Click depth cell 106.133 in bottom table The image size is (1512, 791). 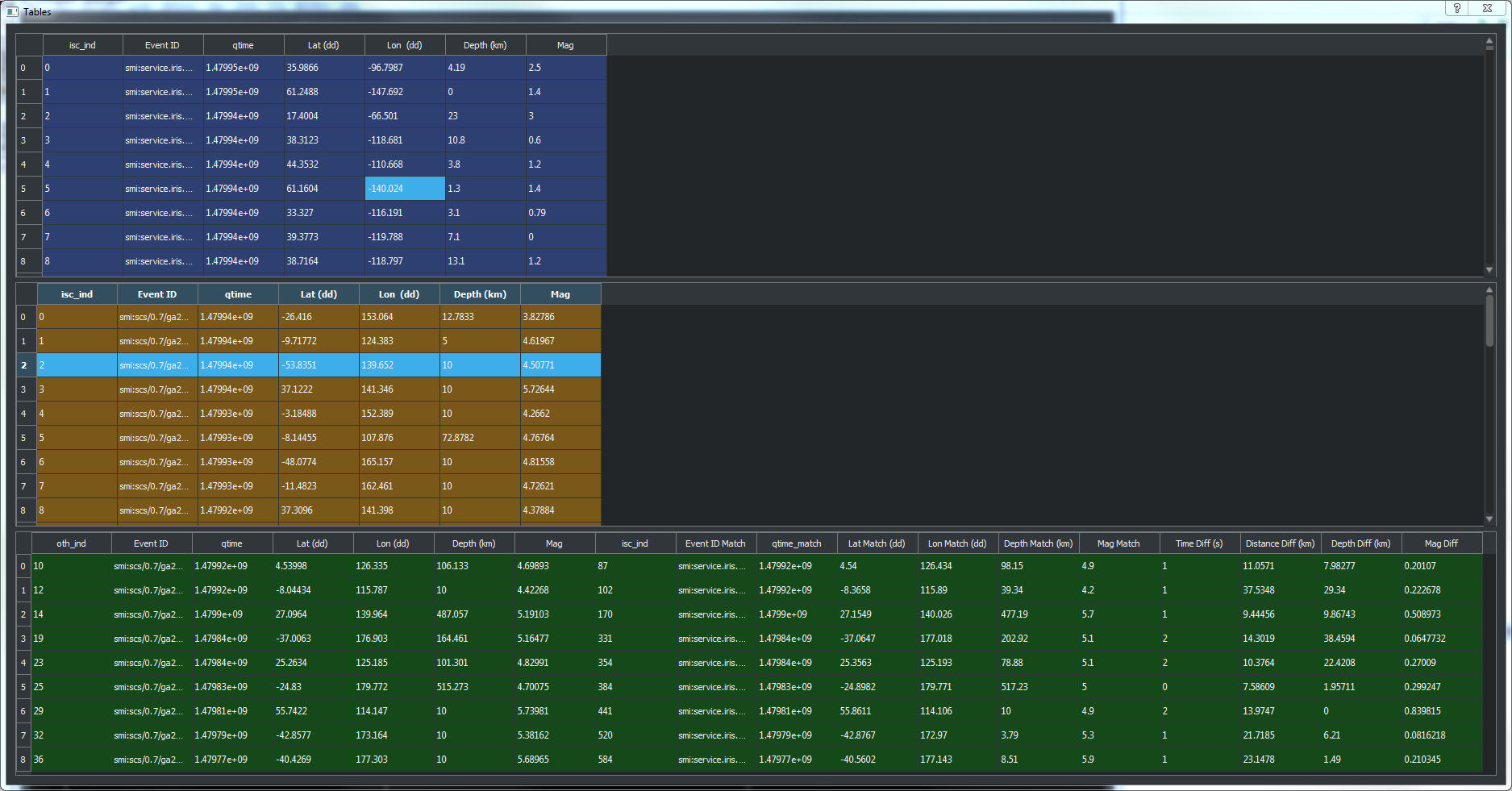click(x=474, y=566)
